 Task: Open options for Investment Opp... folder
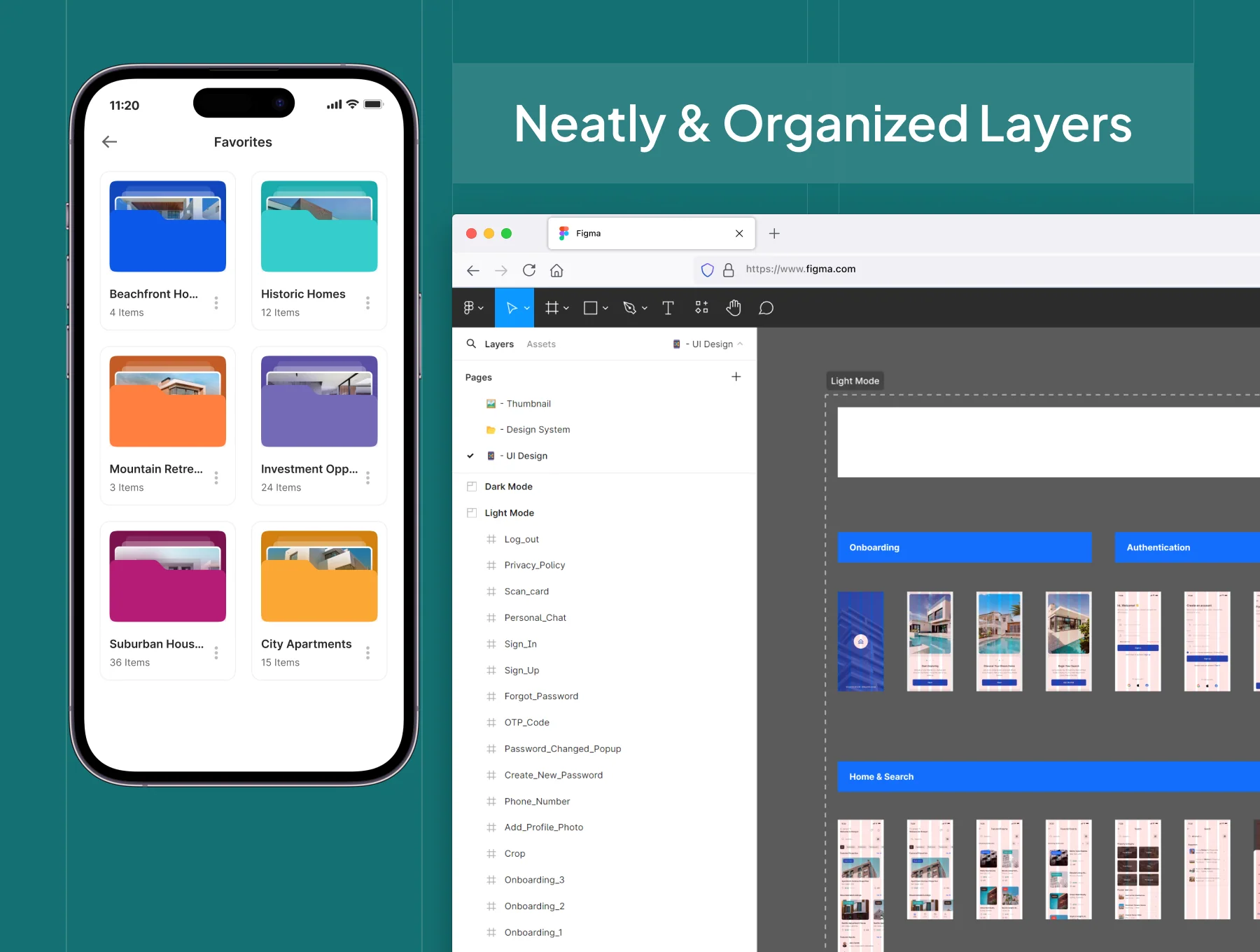pyautogui.click(x=367, y=478)
